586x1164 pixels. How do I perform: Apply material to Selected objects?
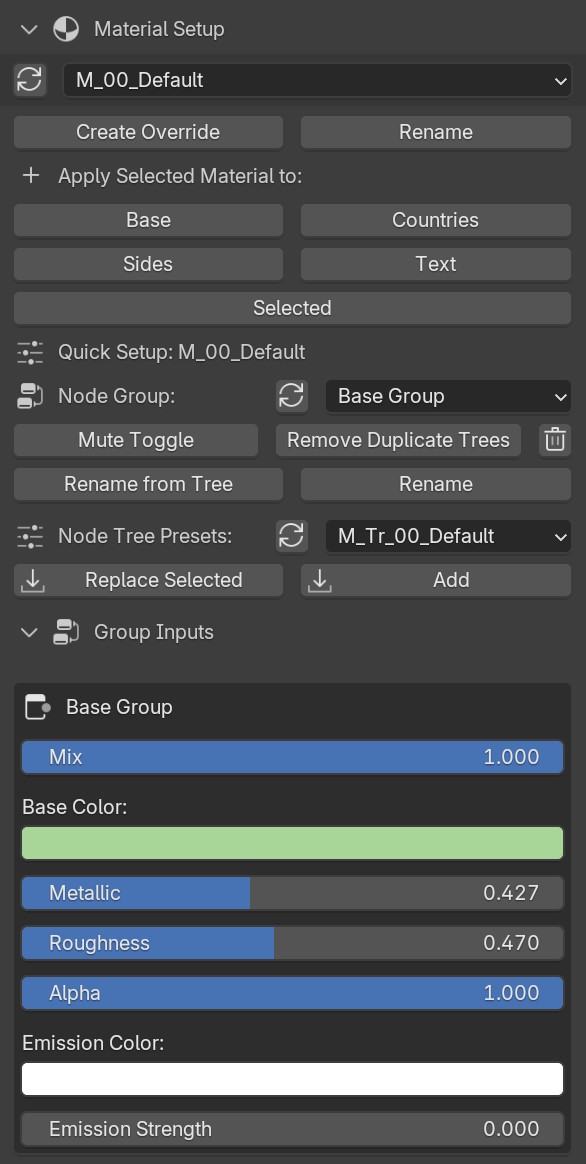pos(293,308)
